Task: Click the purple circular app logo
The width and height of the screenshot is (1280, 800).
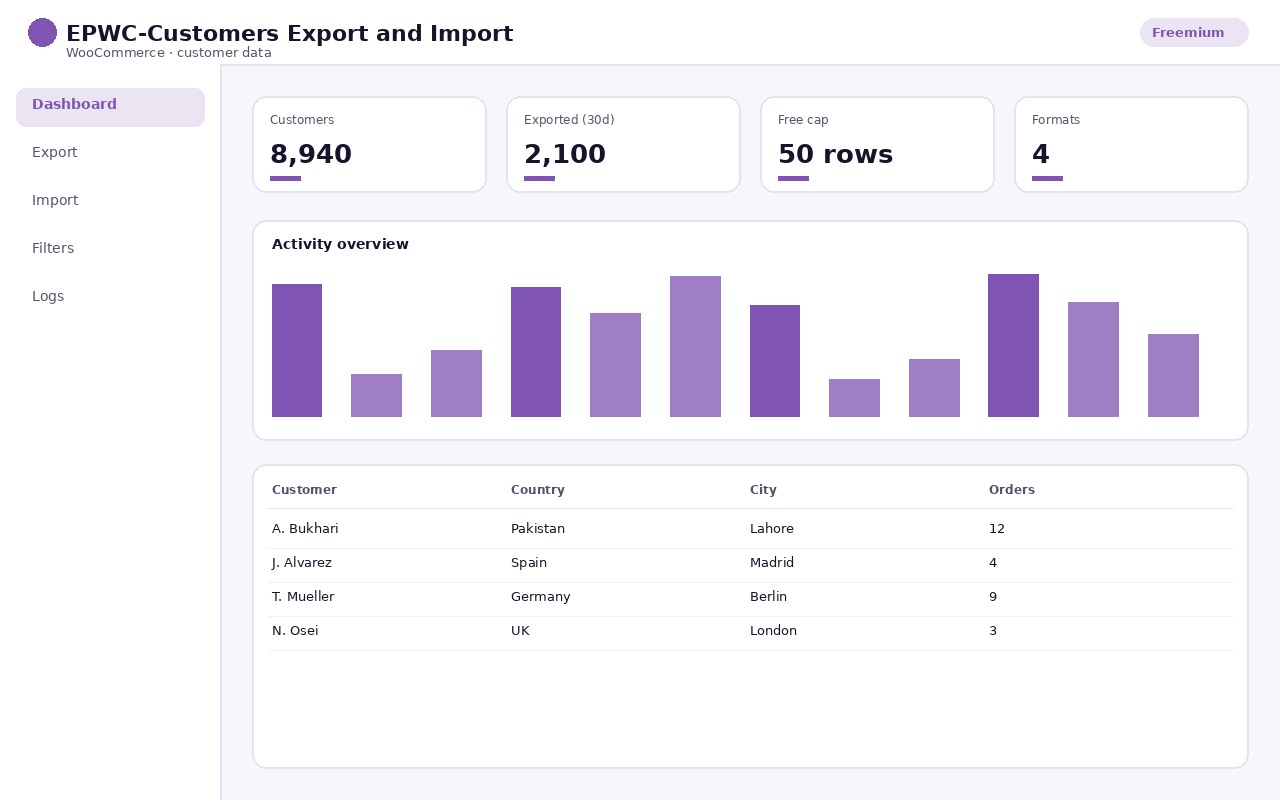Action: pos(42,32)
